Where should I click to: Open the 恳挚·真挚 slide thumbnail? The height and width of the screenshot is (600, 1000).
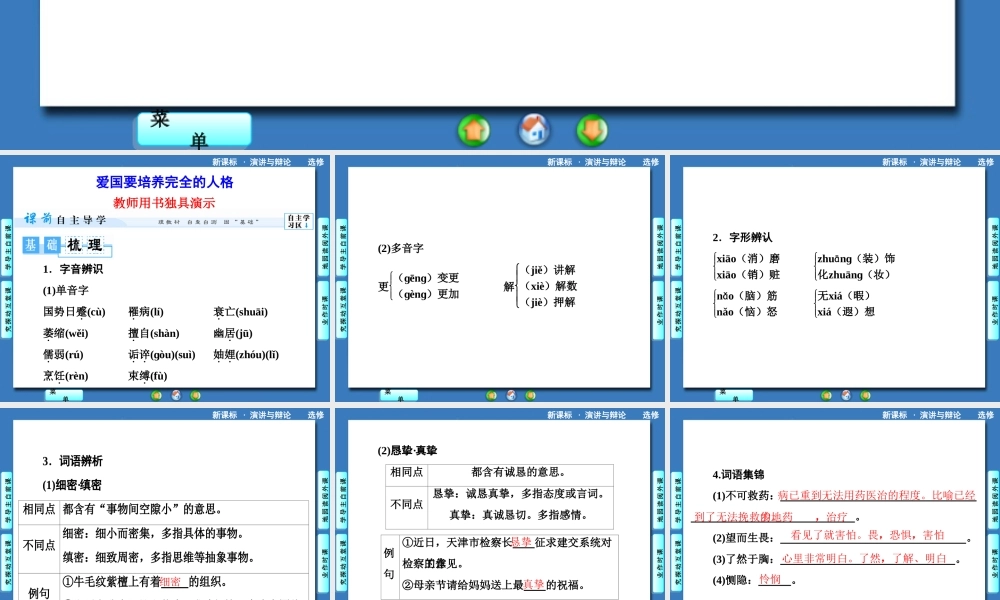pyautogui.click(x=499, y=504)
